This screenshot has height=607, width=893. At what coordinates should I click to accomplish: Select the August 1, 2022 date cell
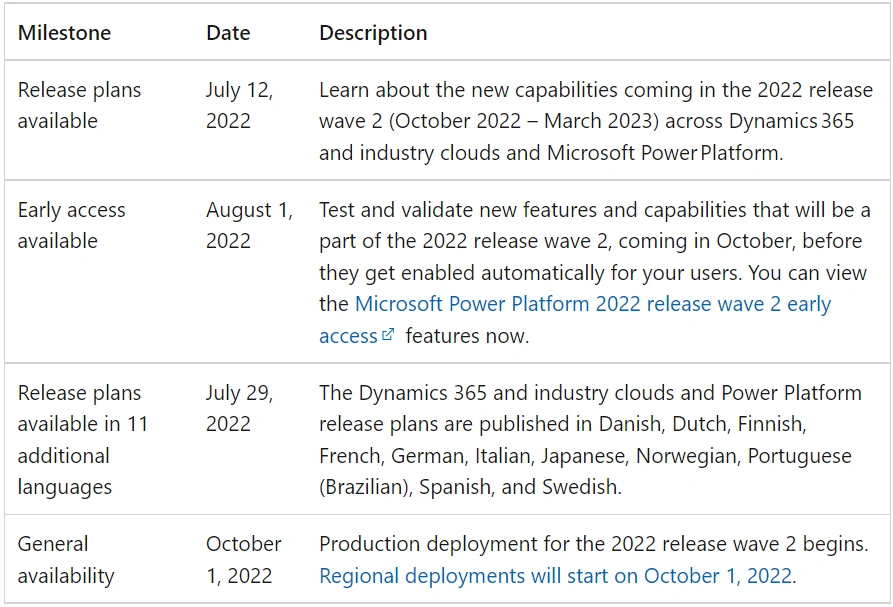click(249, 225)
